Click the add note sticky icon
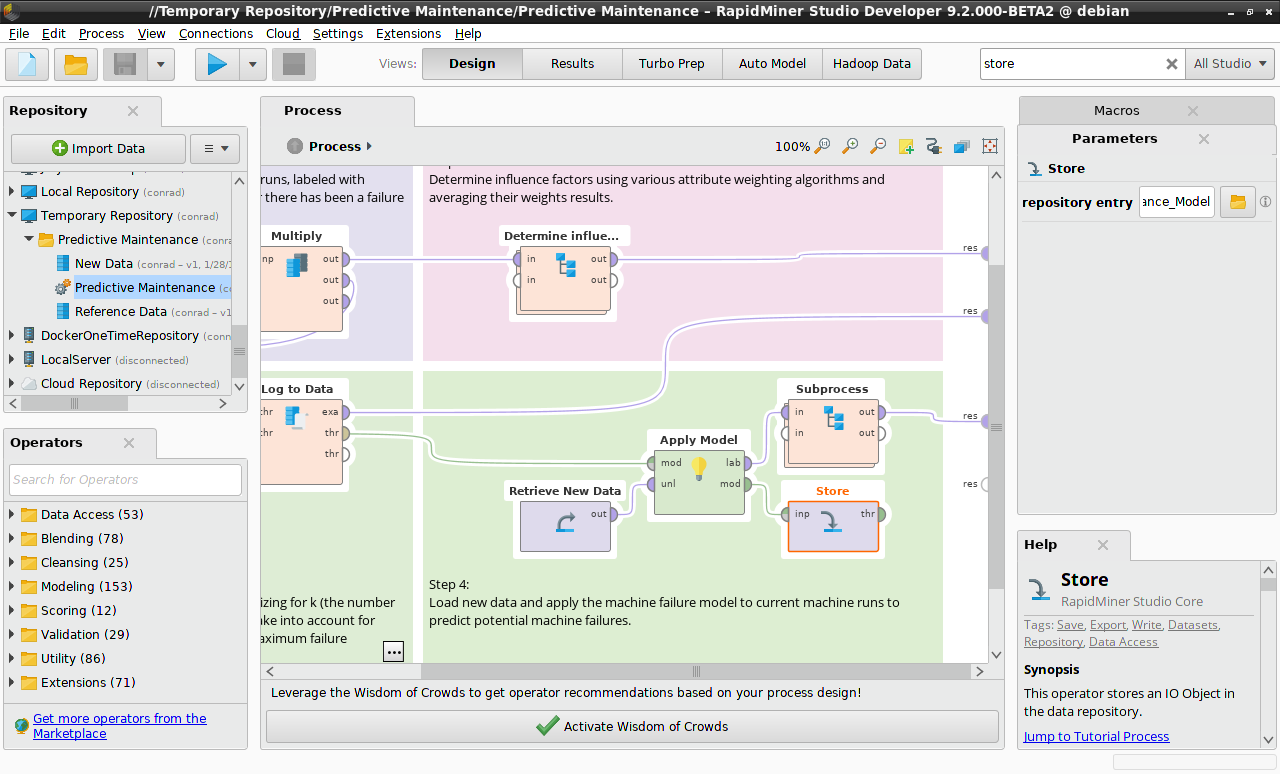 pos(906,147)
